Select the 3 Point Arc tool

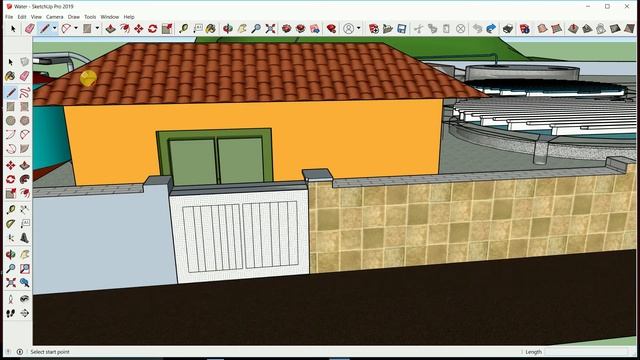(11, 149)
